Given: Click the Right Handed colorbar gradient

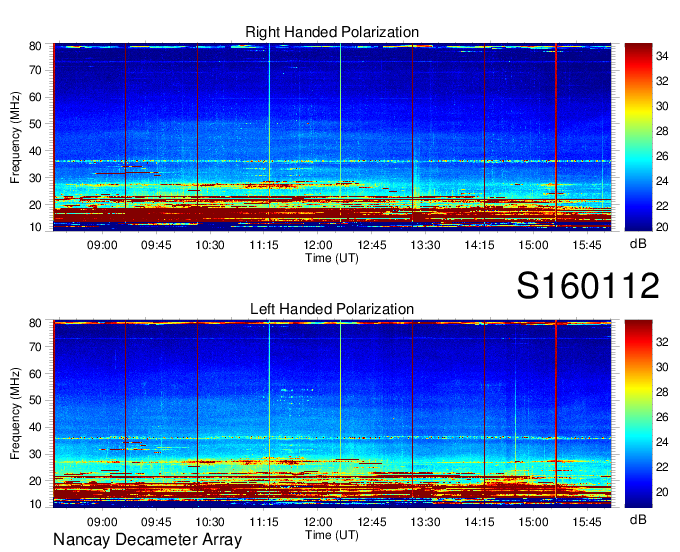Looking at the screenshot, I should [x=638, y=137].
